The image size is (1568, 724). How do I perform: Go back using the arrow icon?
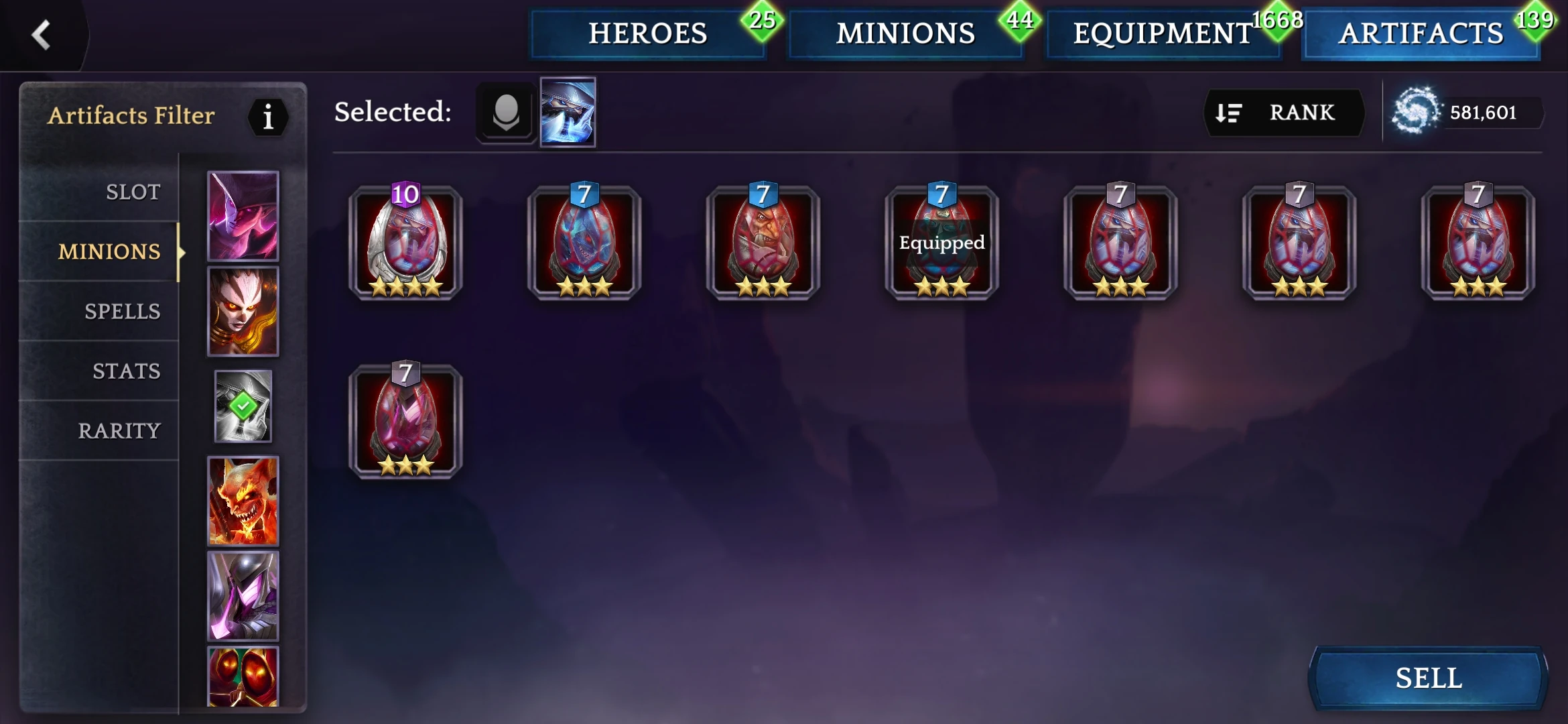pos(42,35)
